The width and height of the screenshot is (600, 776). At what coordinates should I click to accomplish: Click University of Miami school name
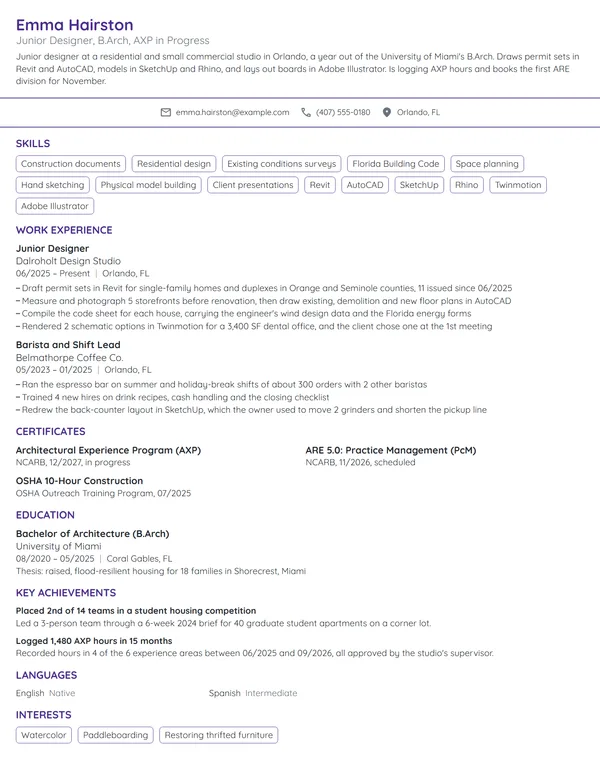[x=58, y=546]
